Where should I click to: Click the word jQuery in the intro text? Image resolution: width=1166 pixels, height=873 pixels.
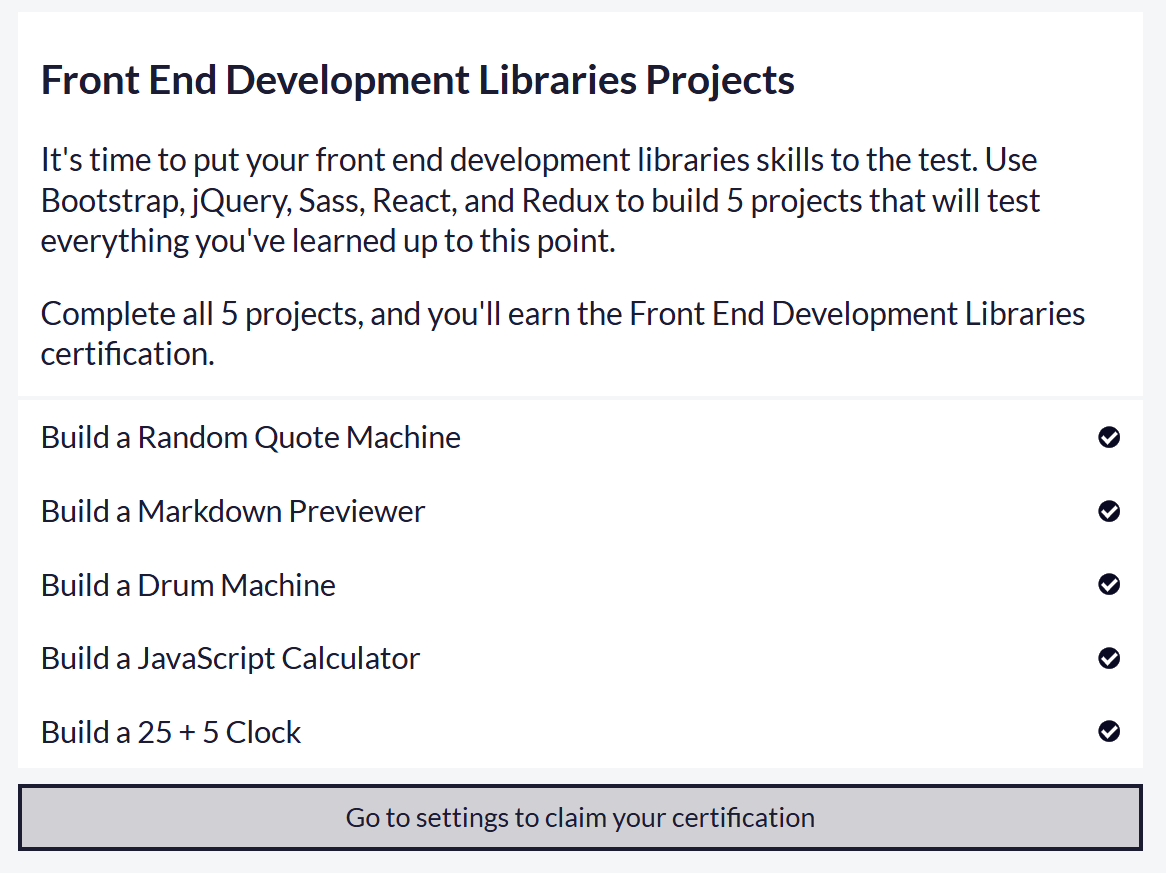236,201
